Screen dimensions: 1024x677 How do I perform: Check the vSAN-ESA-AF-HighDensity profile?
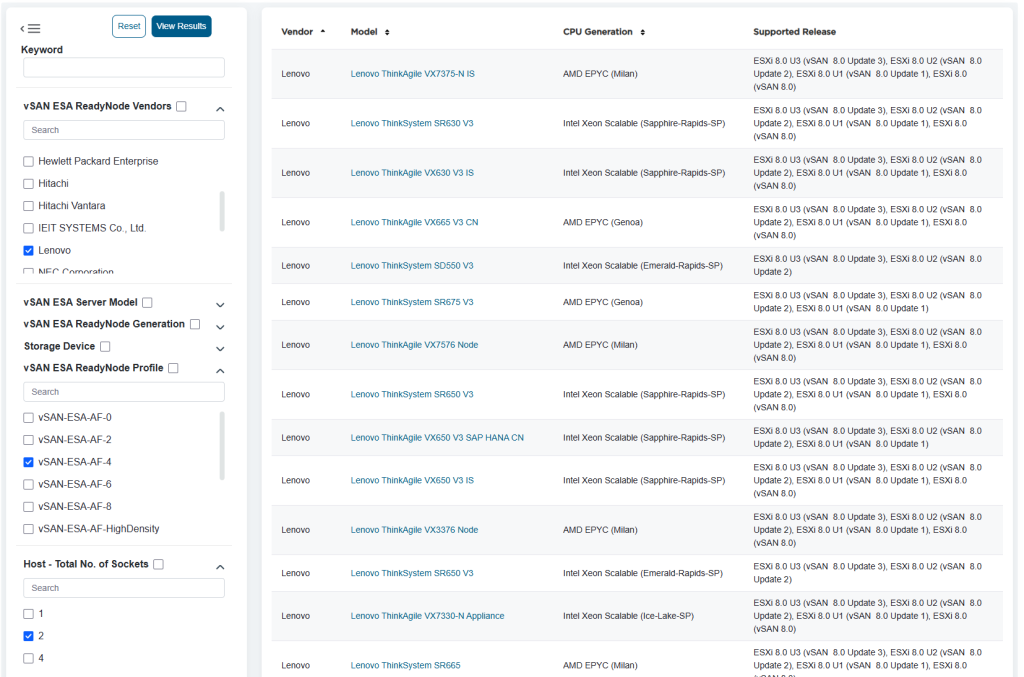click(28, 528)
